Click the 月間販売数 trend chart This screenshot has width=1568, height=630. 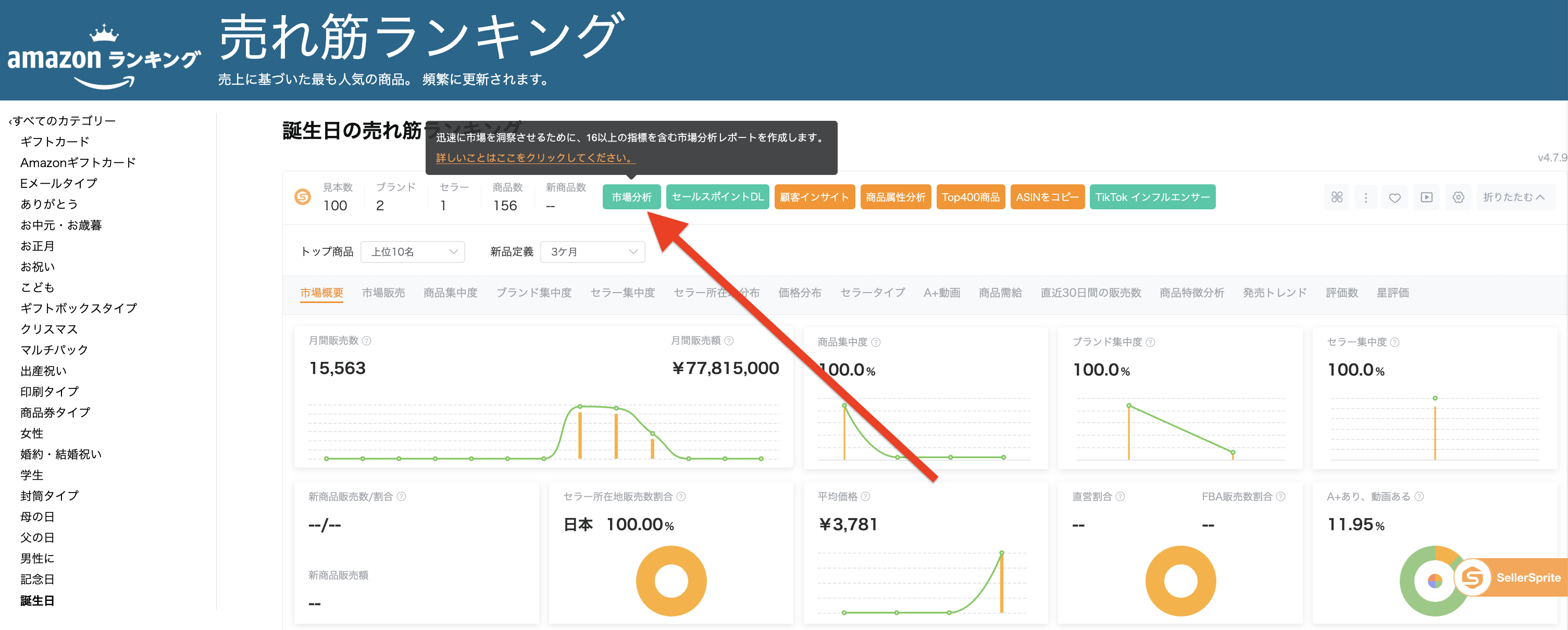click(543, 431)
